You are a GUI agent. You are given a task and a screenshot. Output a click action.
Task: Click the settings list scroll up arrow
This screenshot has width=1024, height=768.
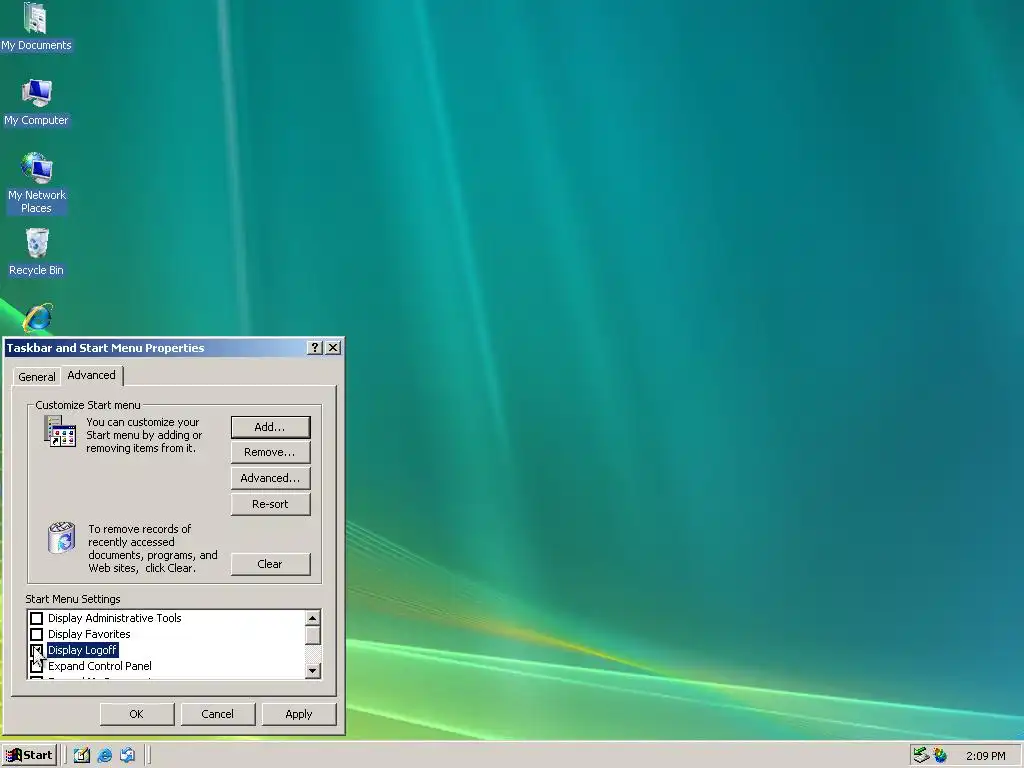(x=313, y=618)
